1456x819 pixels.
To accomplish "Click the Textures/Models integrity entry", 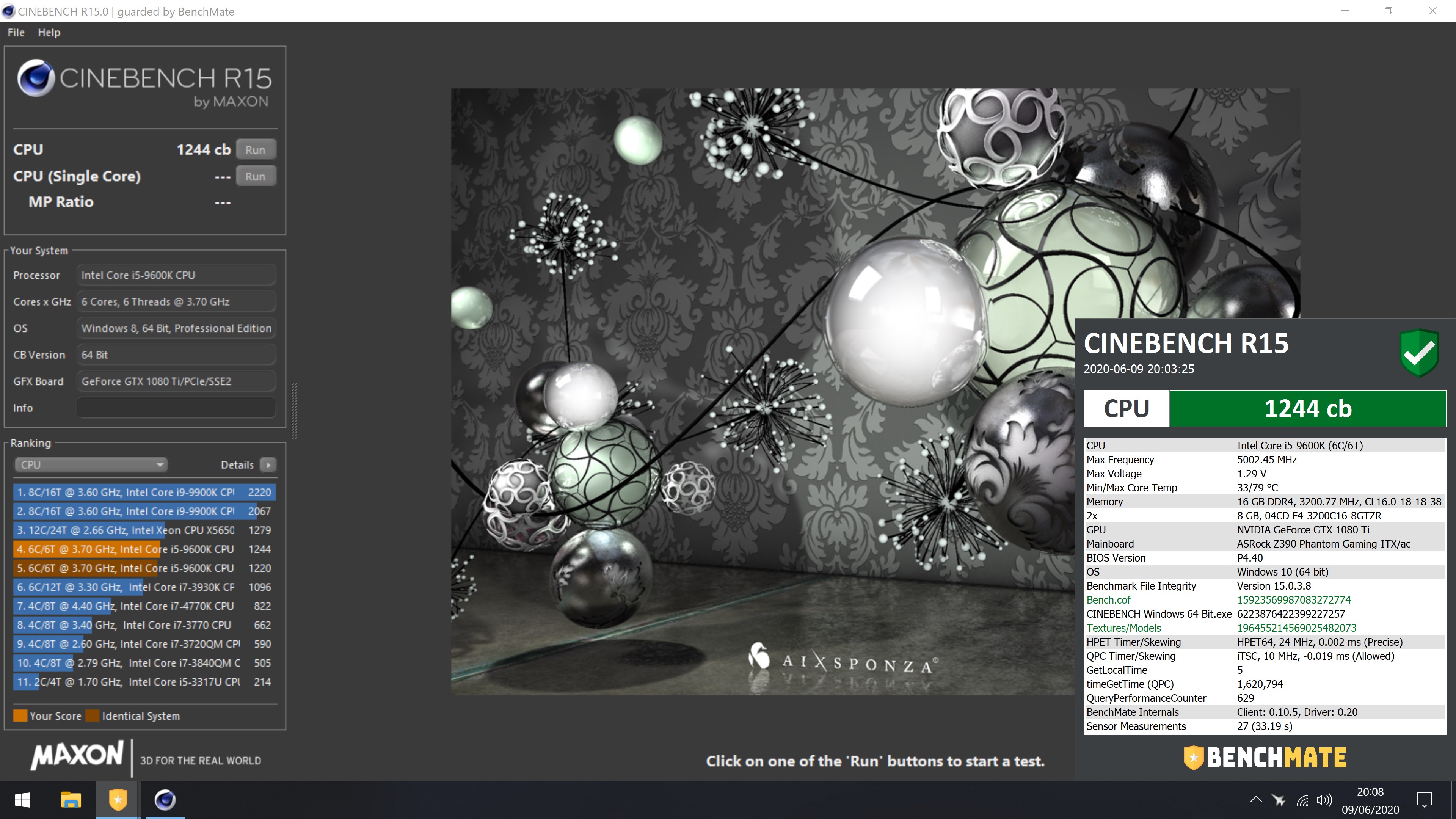I will click(x=1265, y=628).
